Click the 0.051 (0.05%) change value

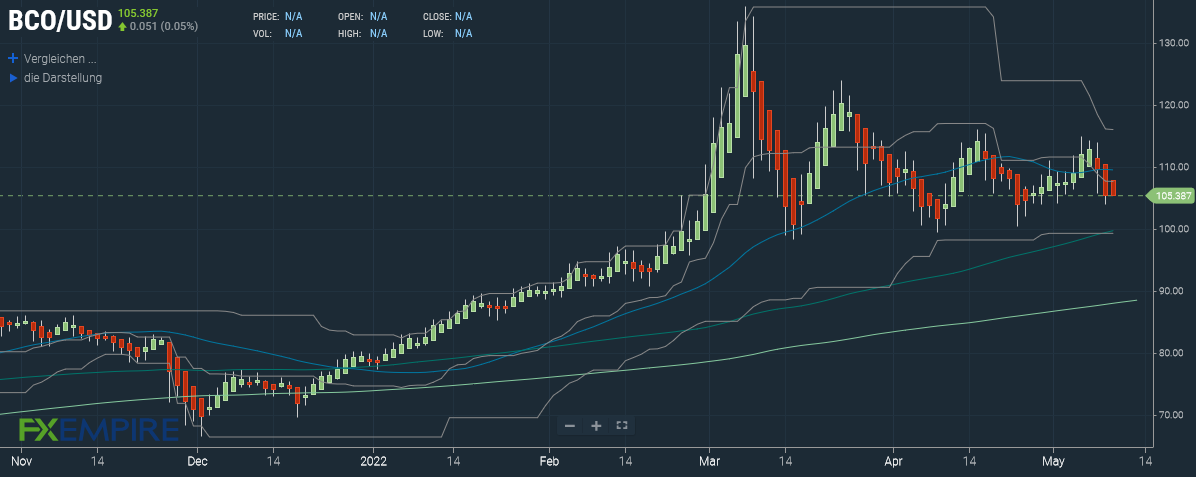tap(164, 26)
